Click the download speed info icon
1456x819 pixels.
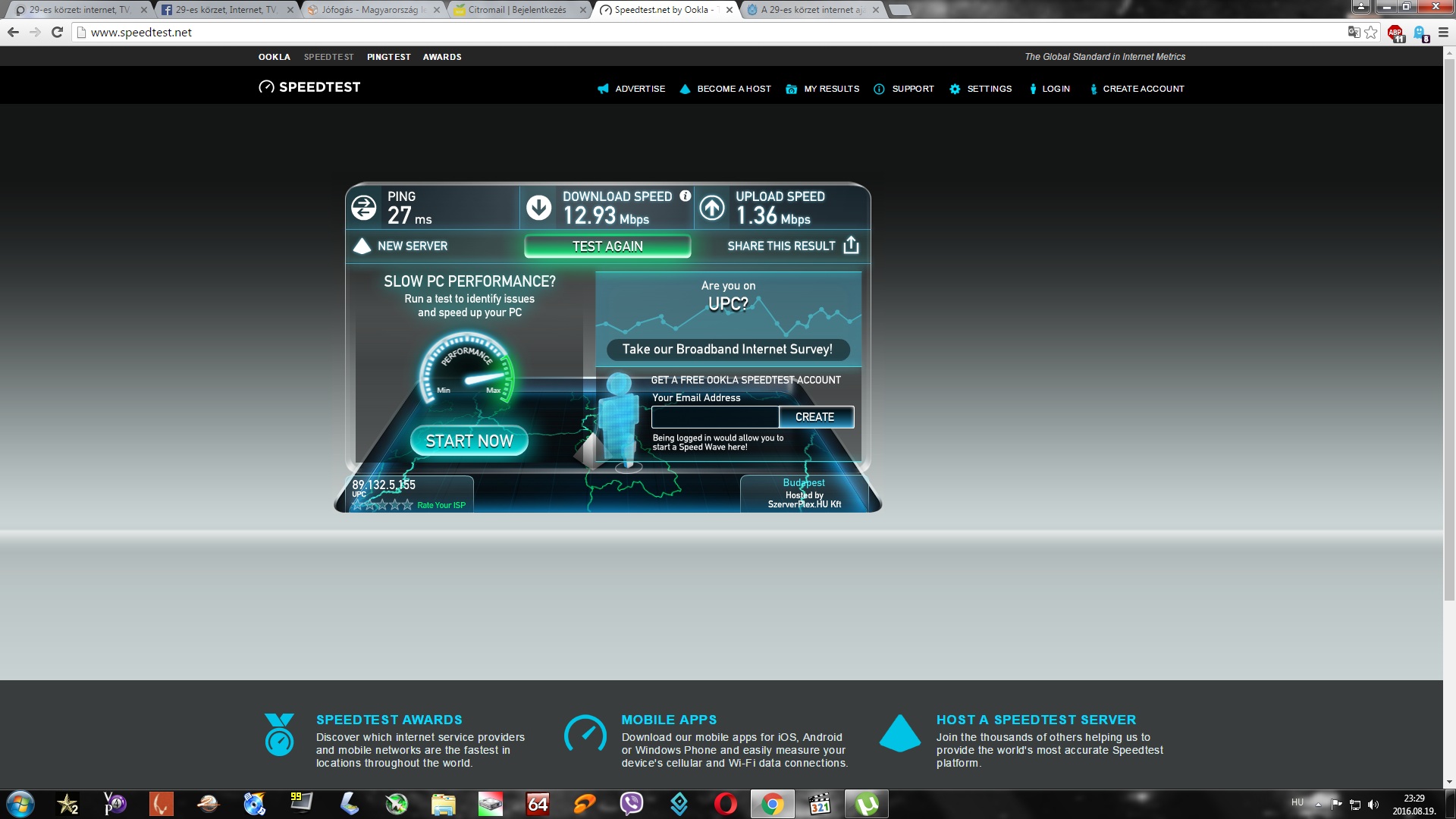686,196
